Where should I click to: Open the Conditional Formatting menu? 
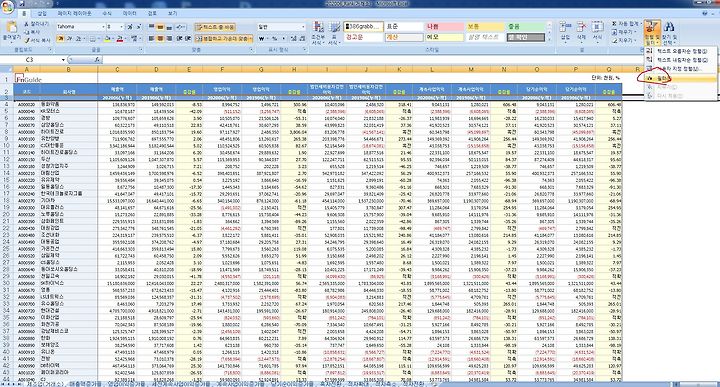318,32
